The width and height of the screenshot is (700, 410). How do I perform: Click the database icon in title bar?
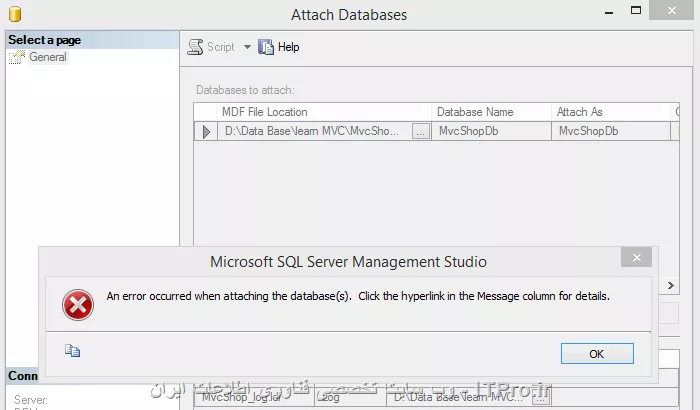[x=15, y=14]
